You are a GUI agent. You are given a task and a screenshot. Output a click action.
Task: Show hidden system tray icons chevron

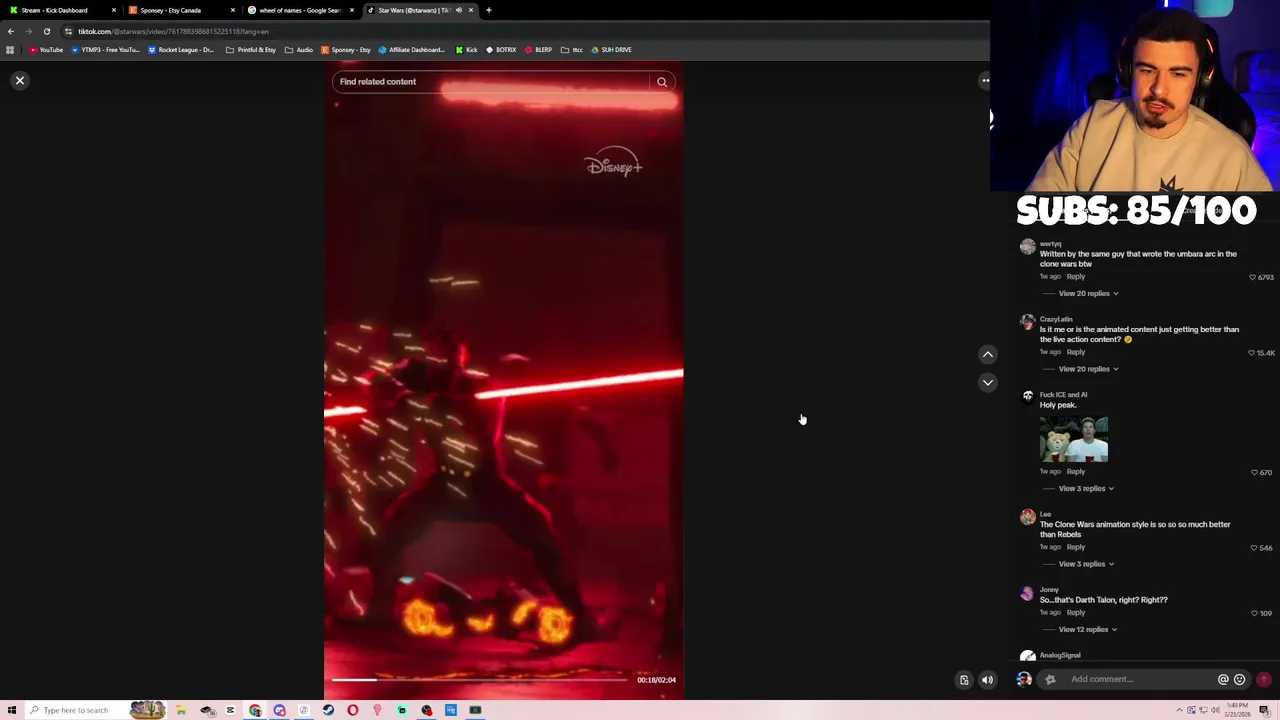coord(1179,710)
